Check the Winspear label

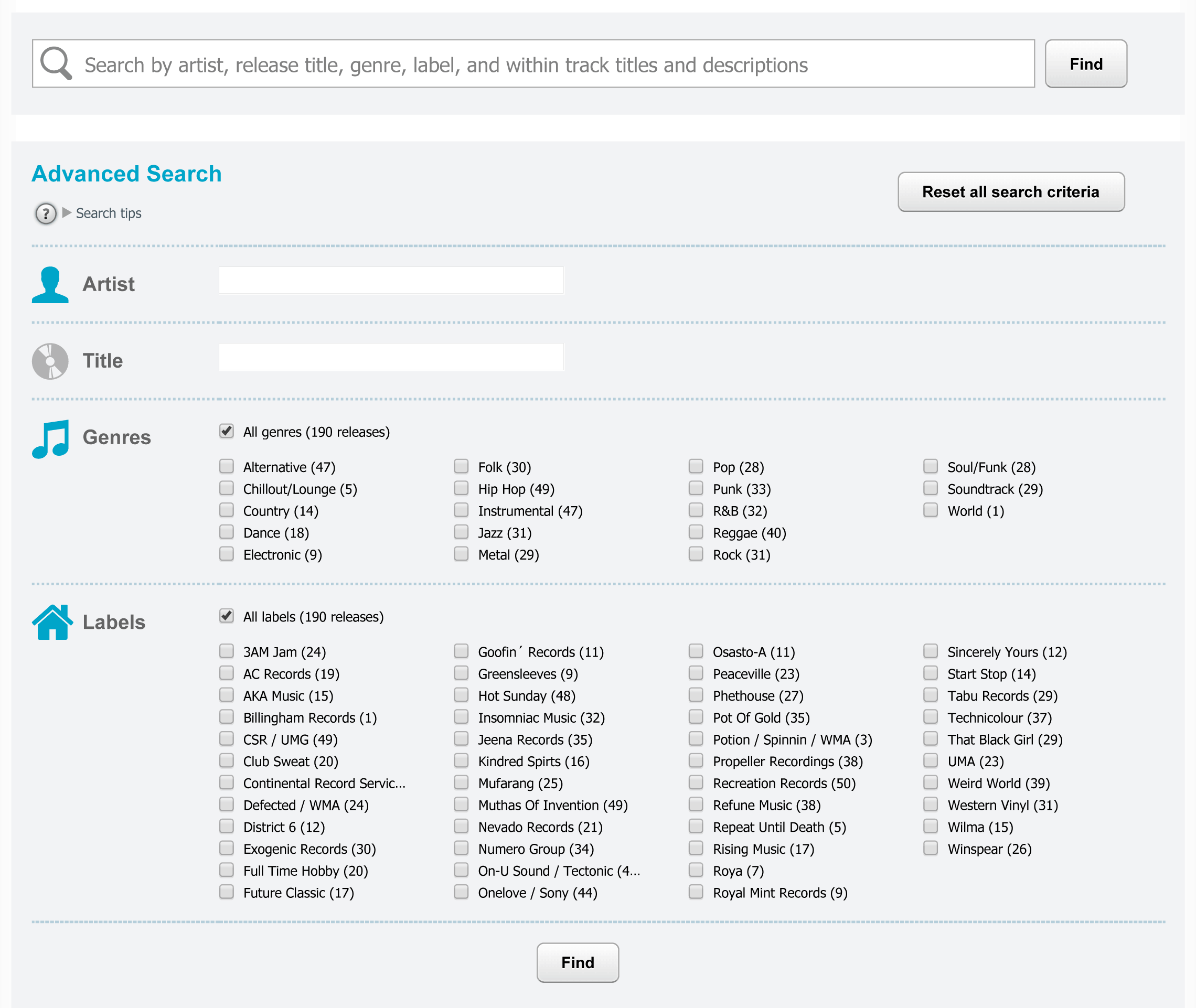(x=930, y=848)
